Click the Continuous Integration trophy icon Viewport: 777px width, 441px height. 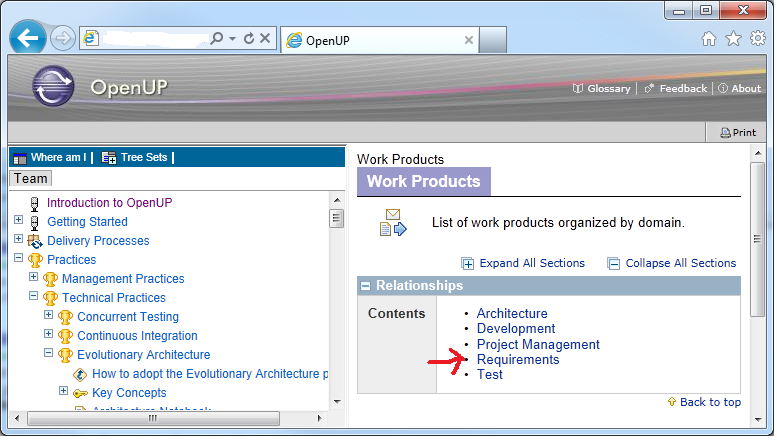click(65, 336)
